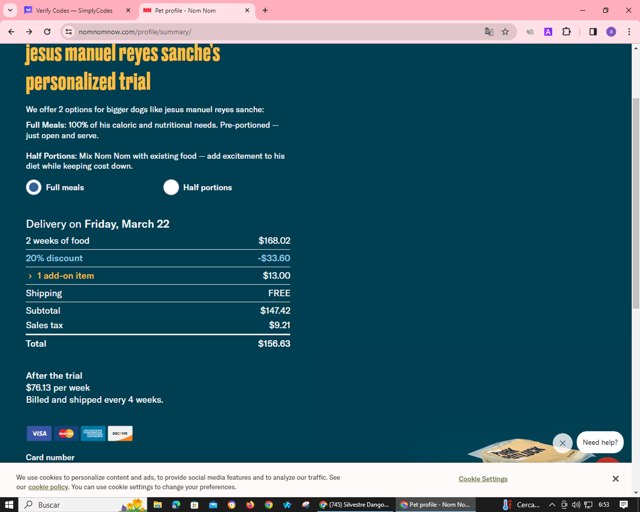Click the Sales tax $9.21 value

(279, 325)
